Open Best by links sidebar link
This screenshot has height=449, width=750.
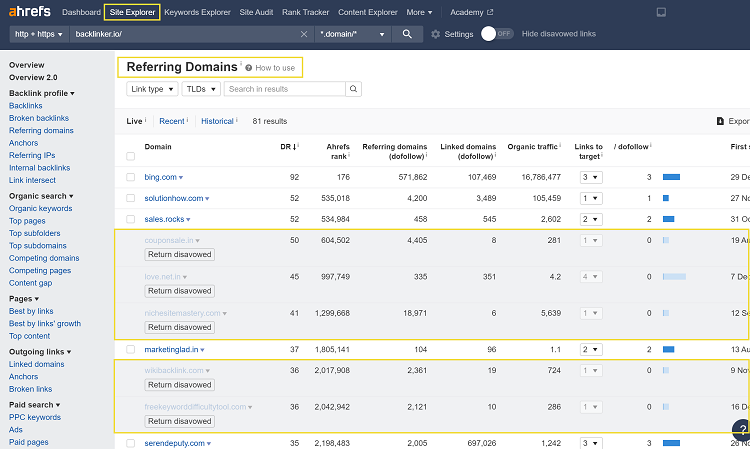(x=31, y=311)
